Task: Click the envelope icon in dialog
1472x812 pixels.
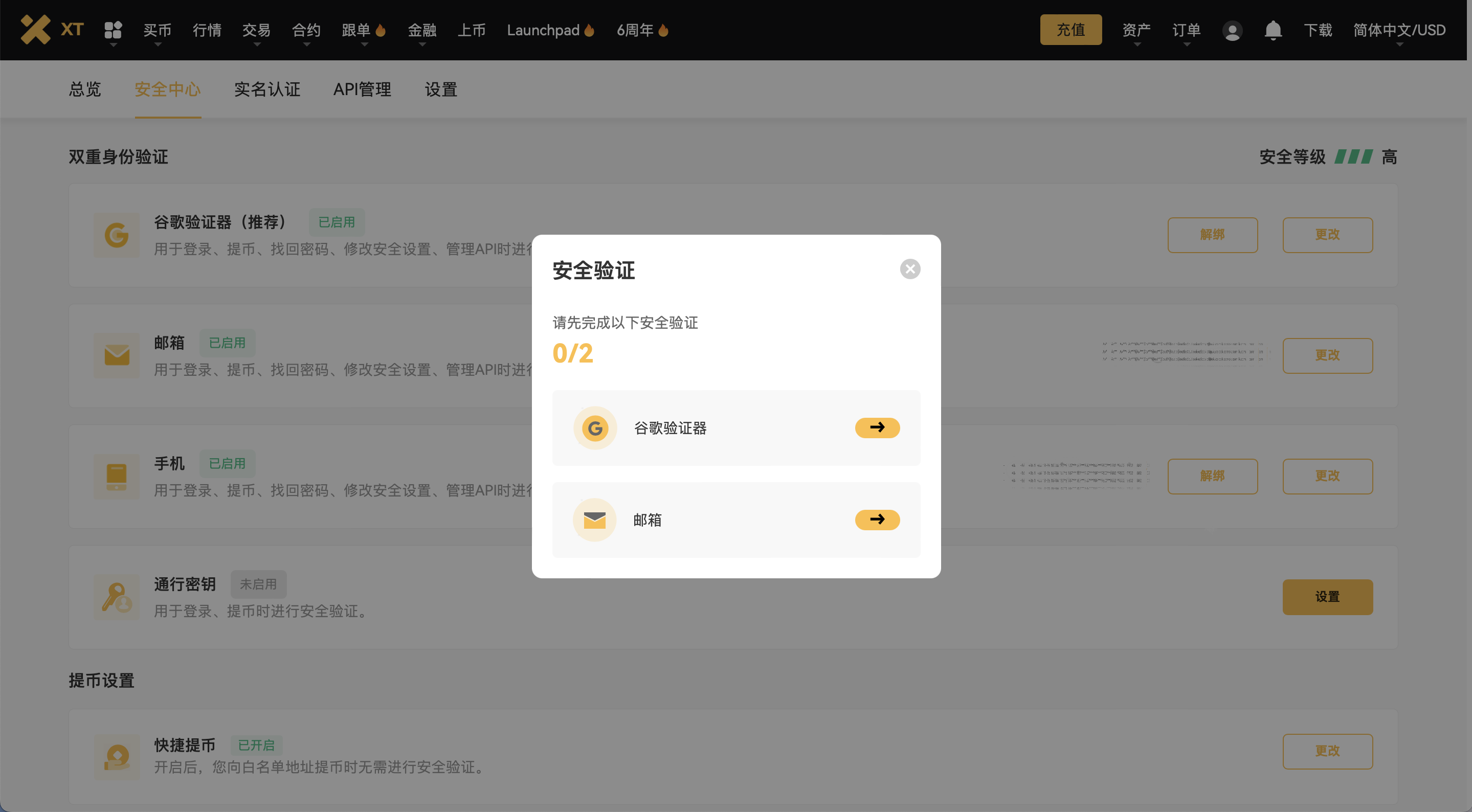Action: pos(594,520)
